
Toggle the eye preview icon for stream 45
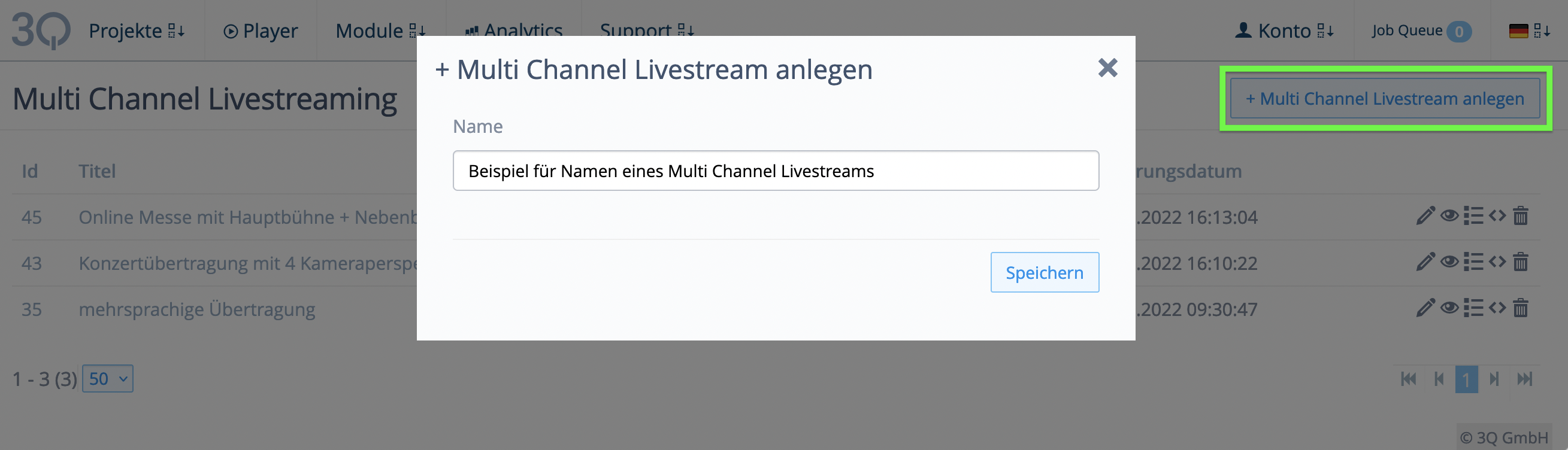point(1449,216)
